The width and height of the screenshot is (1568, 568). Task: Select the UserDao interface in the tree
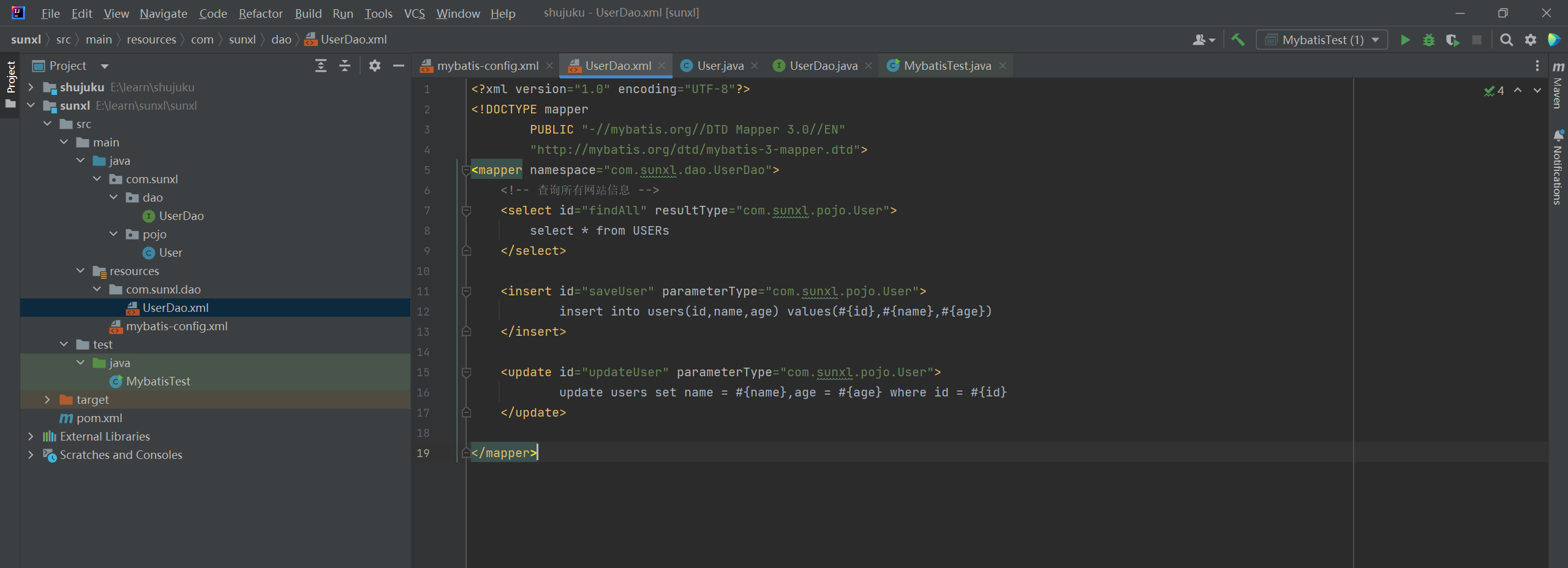click(181, 216)
